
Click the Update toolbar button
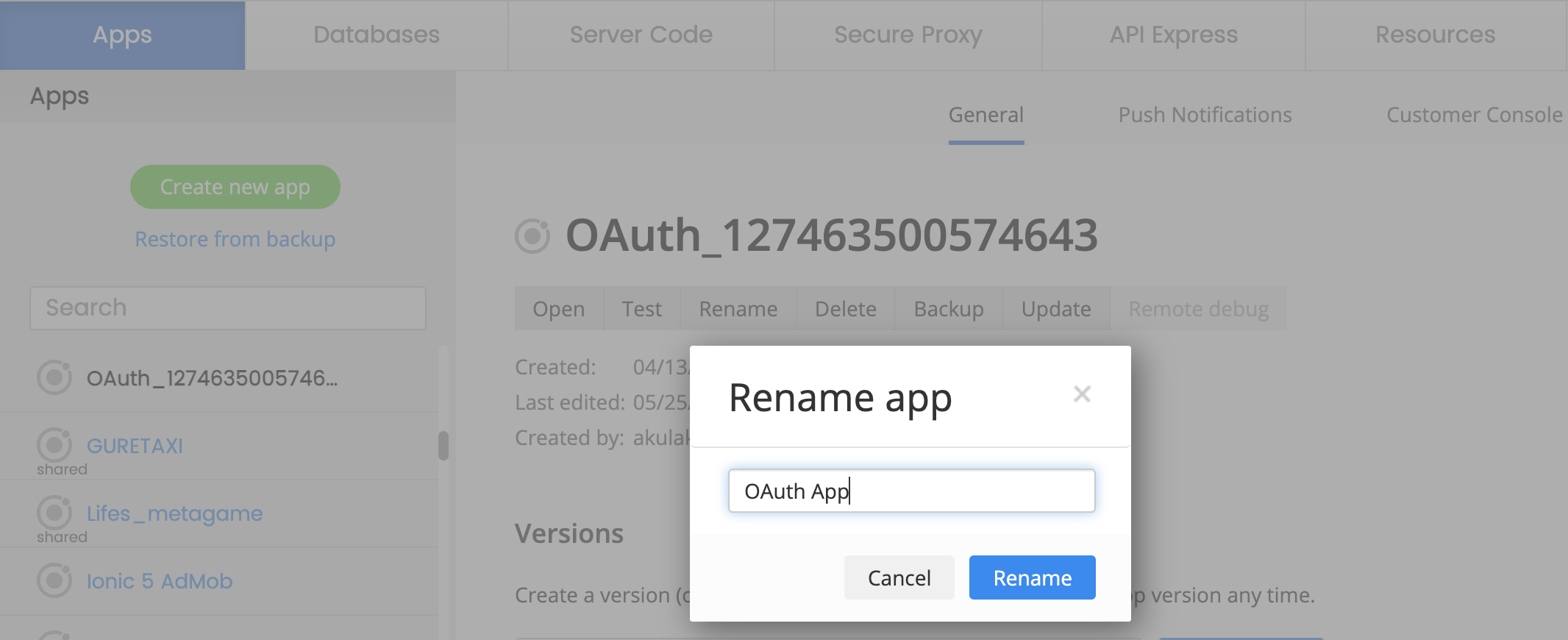click(x=1056, y=309)
